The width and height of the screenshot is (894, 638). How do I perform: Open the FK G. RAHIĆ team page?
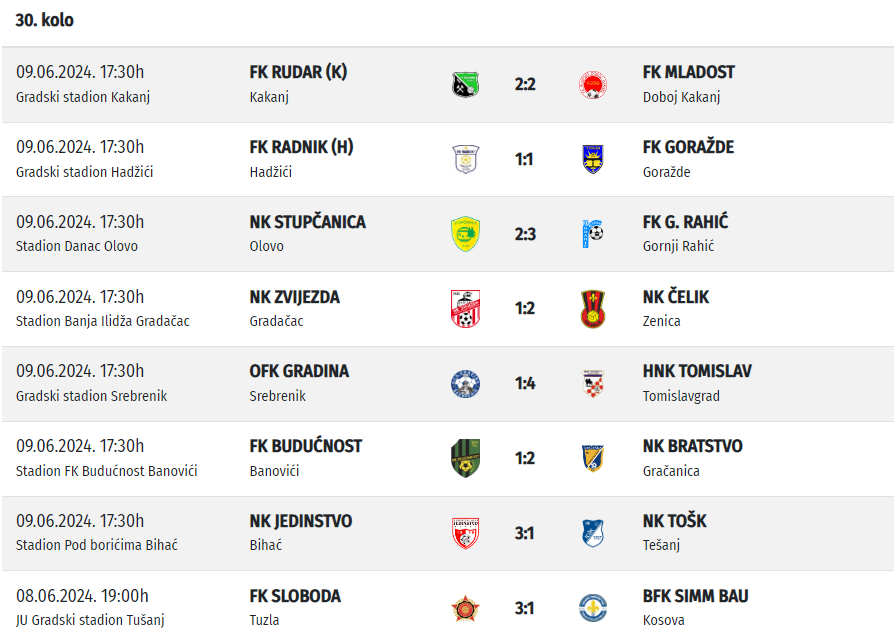click(x=685, y=222)
